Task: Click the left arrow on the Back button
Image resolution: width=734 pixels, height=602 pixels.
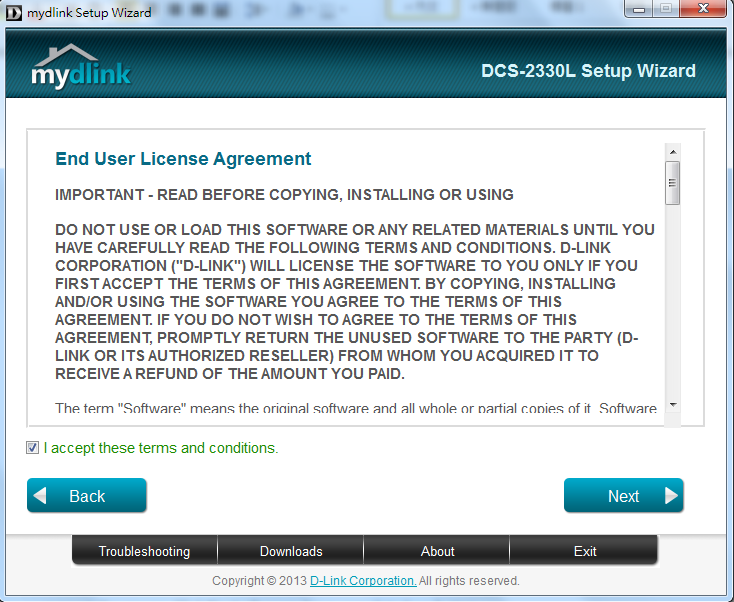Action: click(x=40, y=496)
